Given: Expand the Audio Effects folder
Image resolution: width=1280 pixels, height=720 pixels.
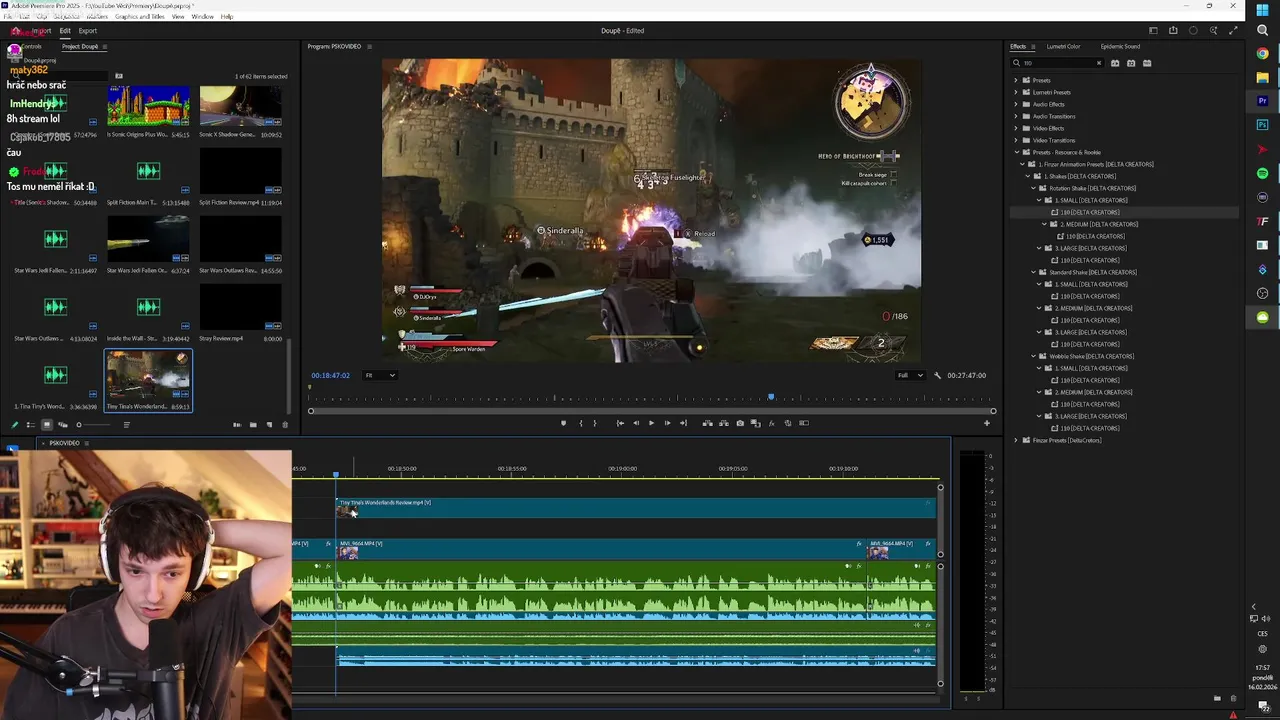Looking at the screenshot, I should [x=1016, y=104].
